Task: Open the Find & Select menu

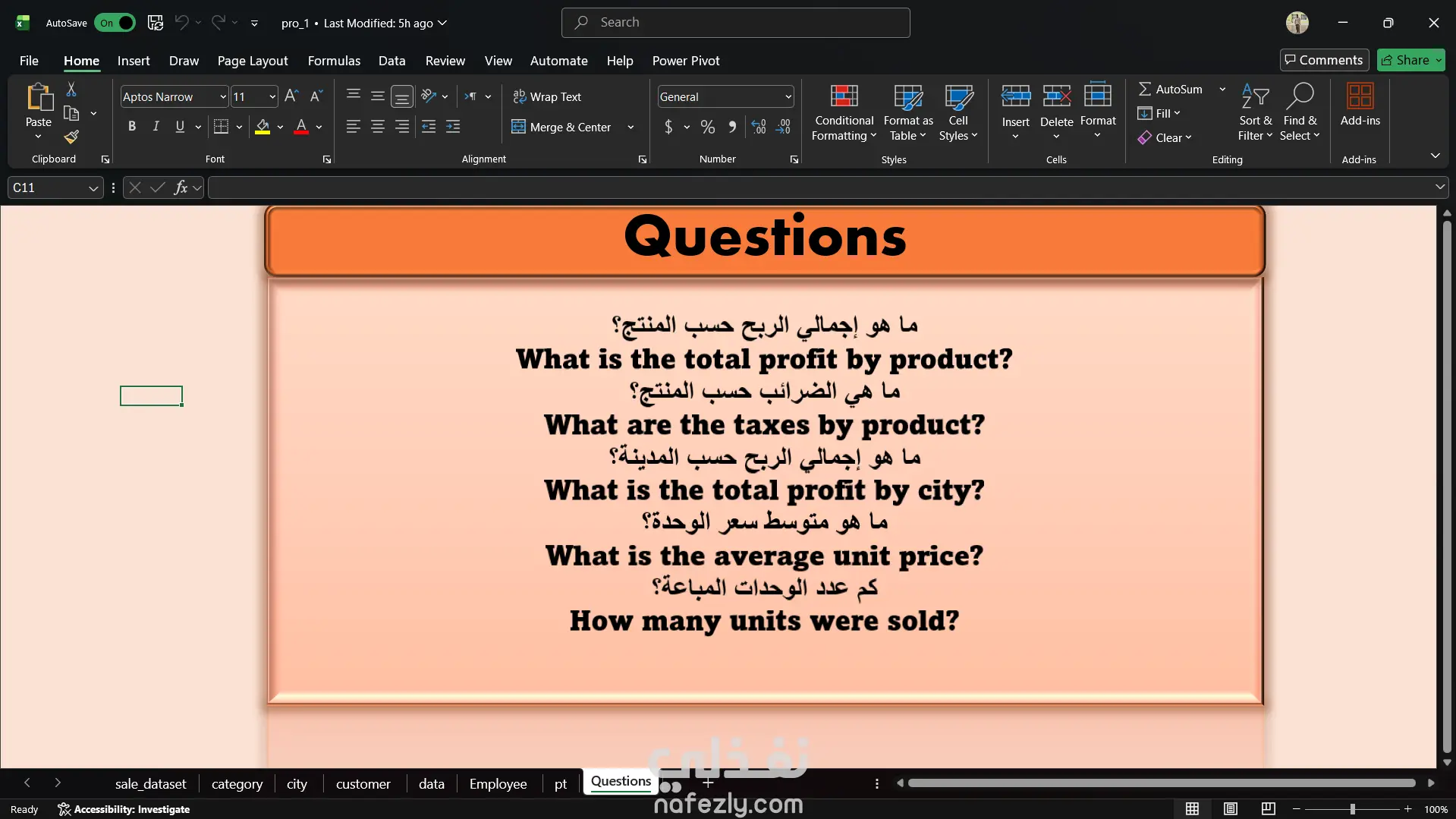Action: pos(1300,112)
